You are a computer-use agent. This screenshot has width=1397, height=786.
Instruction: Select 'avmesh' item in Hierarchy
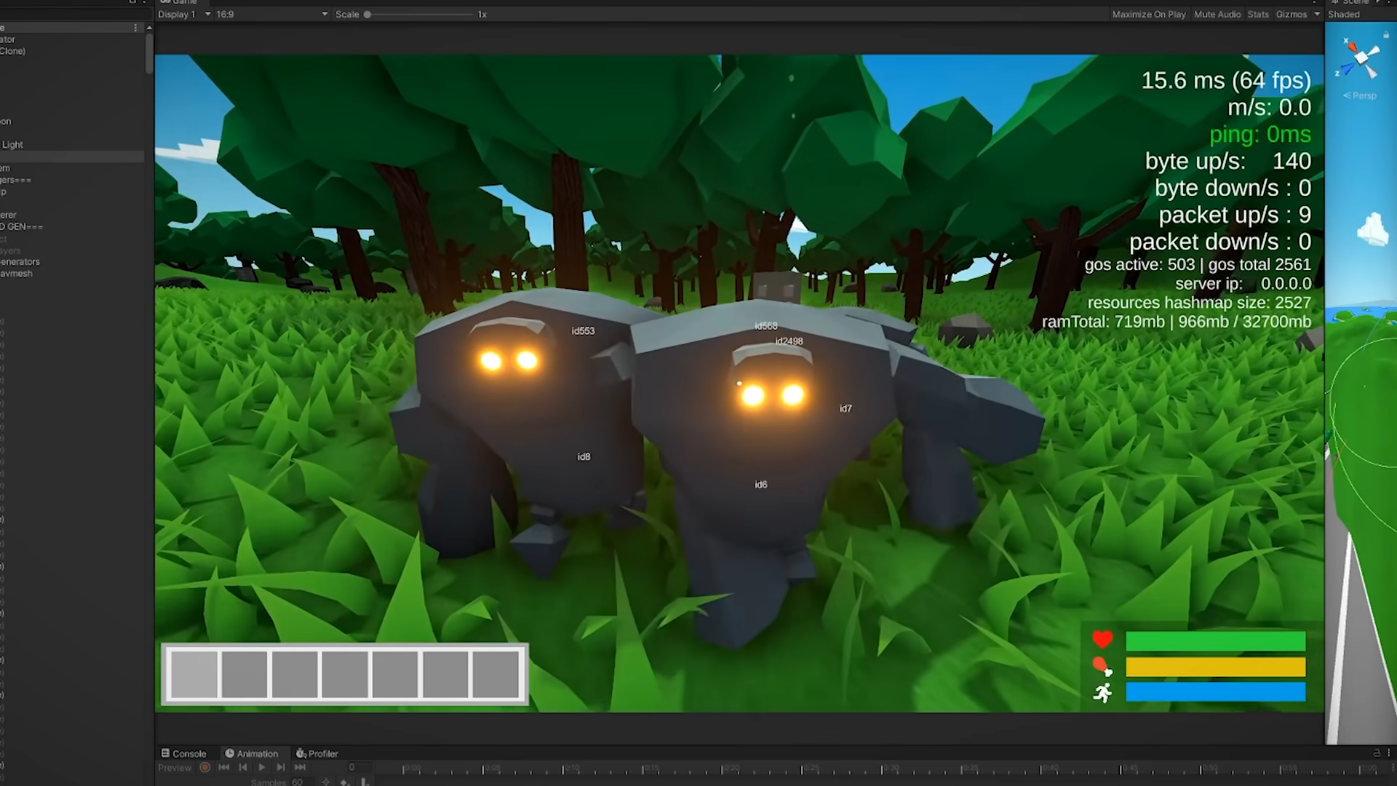16,273
